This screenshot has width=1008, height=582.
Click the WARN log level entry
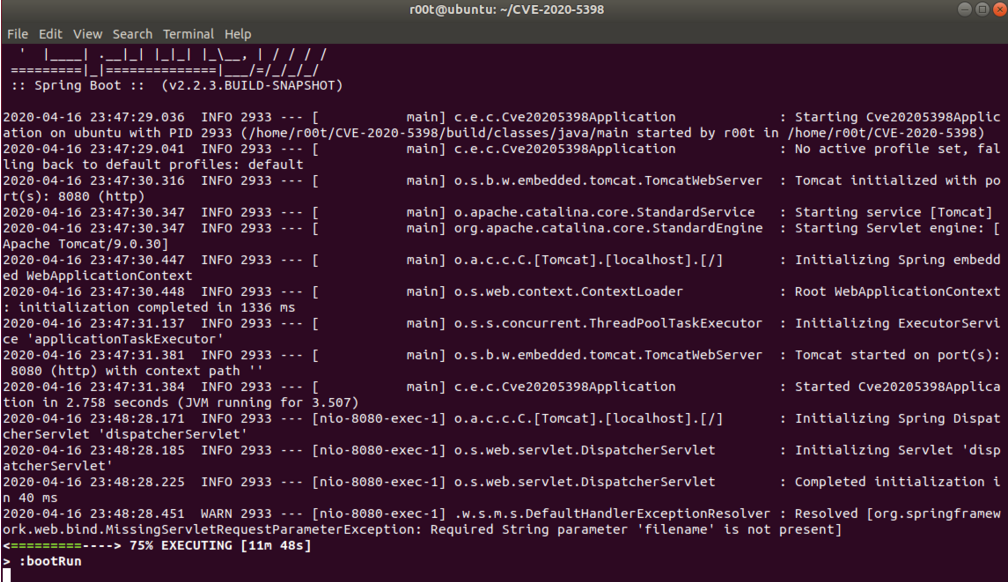216,514
